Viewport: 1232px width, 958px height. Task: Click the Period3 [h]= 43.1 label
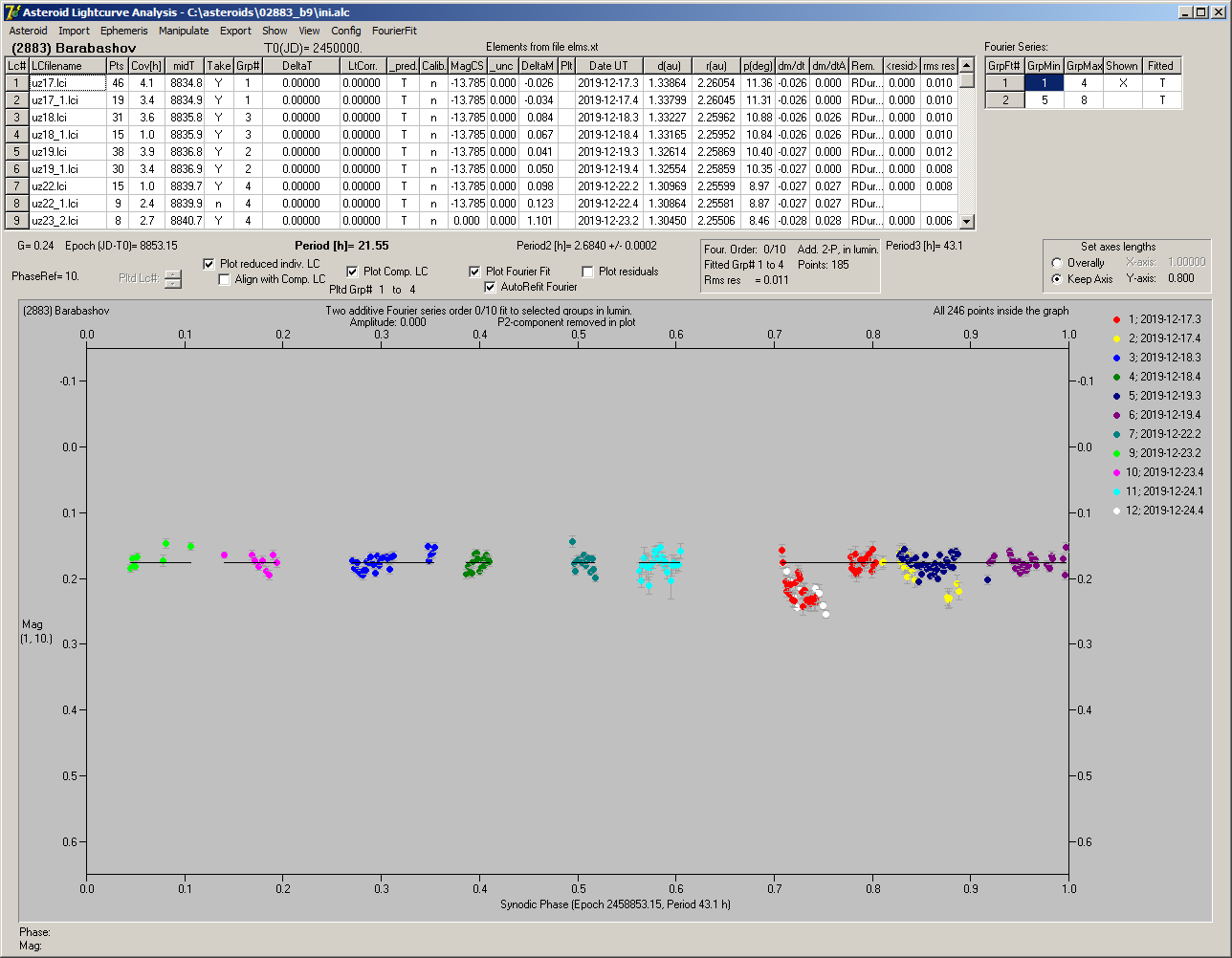(x=924, y=246)
